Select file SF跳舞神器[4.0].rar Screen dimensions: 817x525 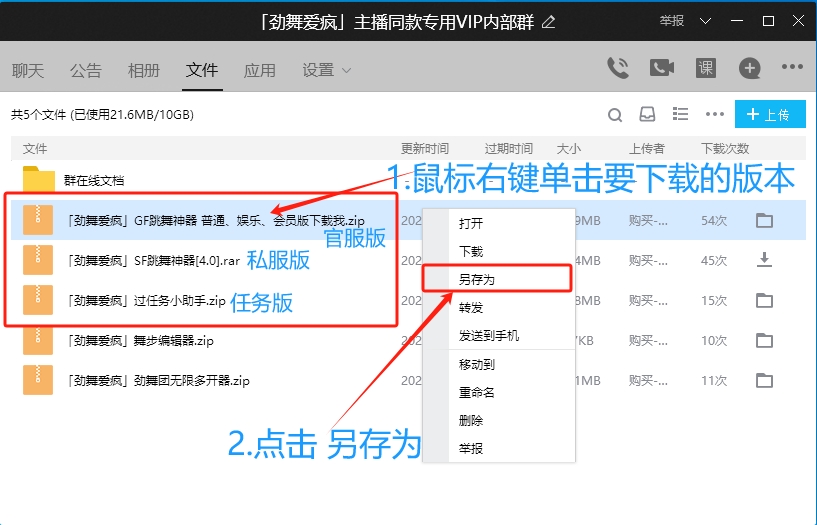coord(153,260)
